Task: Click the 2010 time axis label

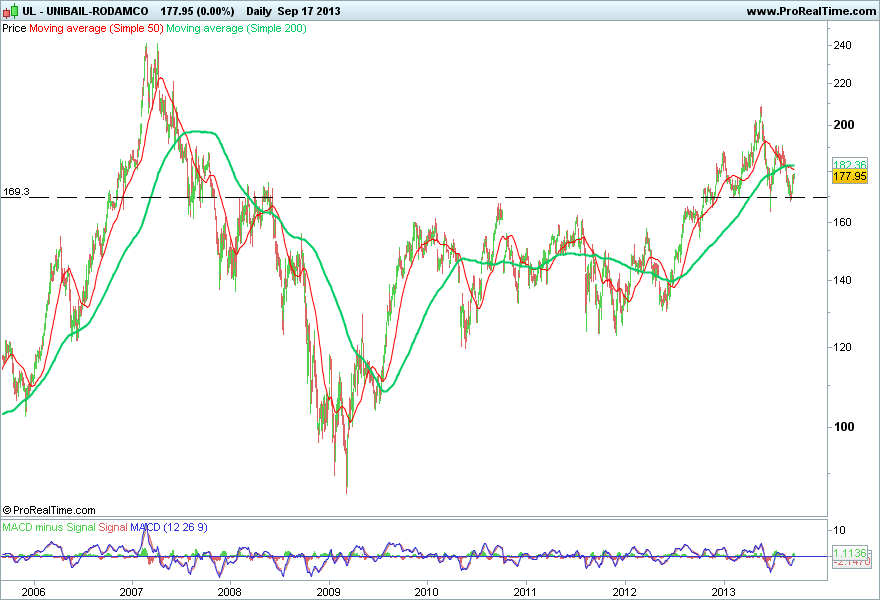Action: [427, 592]
